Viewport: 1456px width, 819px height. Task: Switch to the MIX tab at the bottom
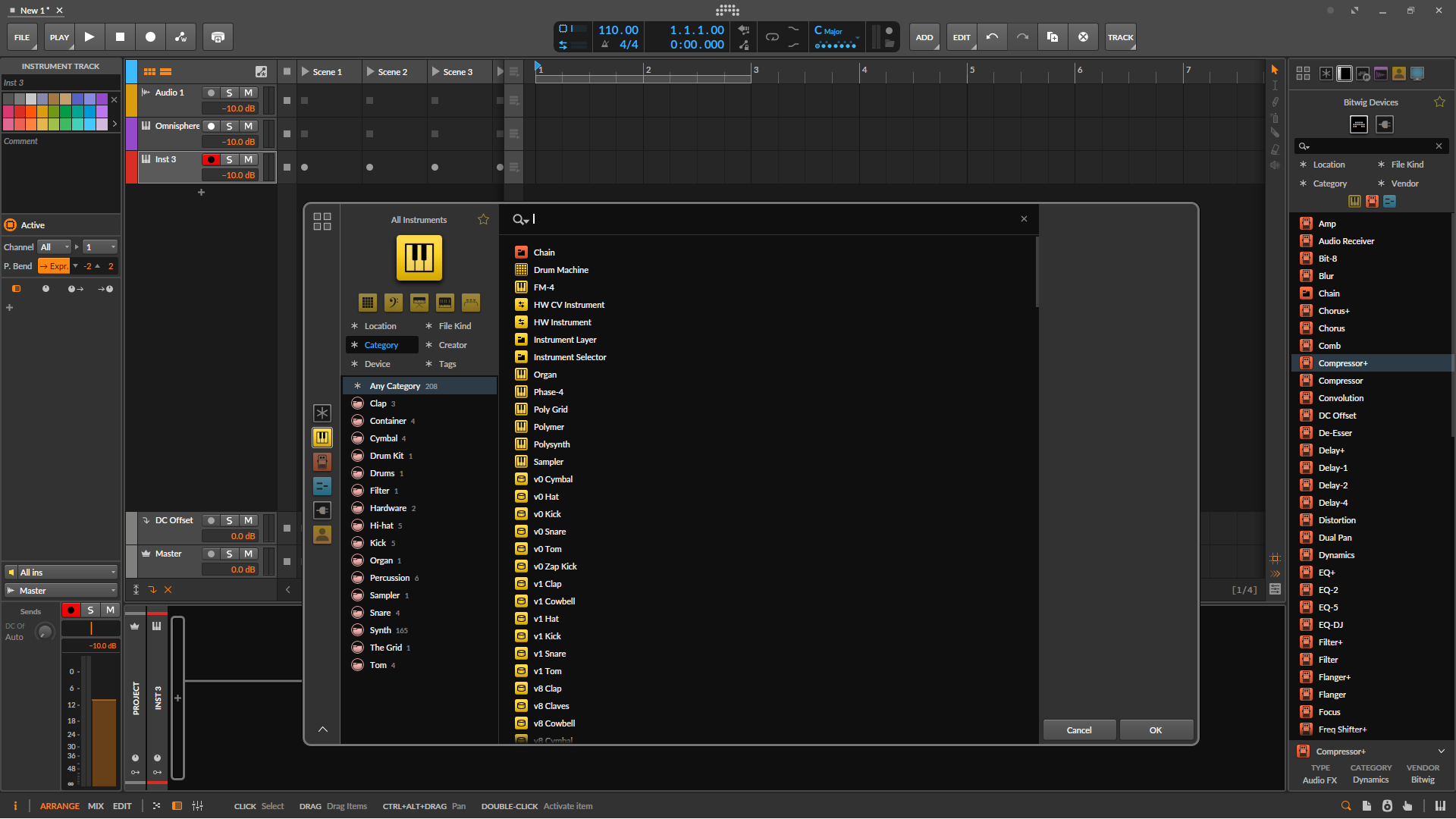pos(96,806)
